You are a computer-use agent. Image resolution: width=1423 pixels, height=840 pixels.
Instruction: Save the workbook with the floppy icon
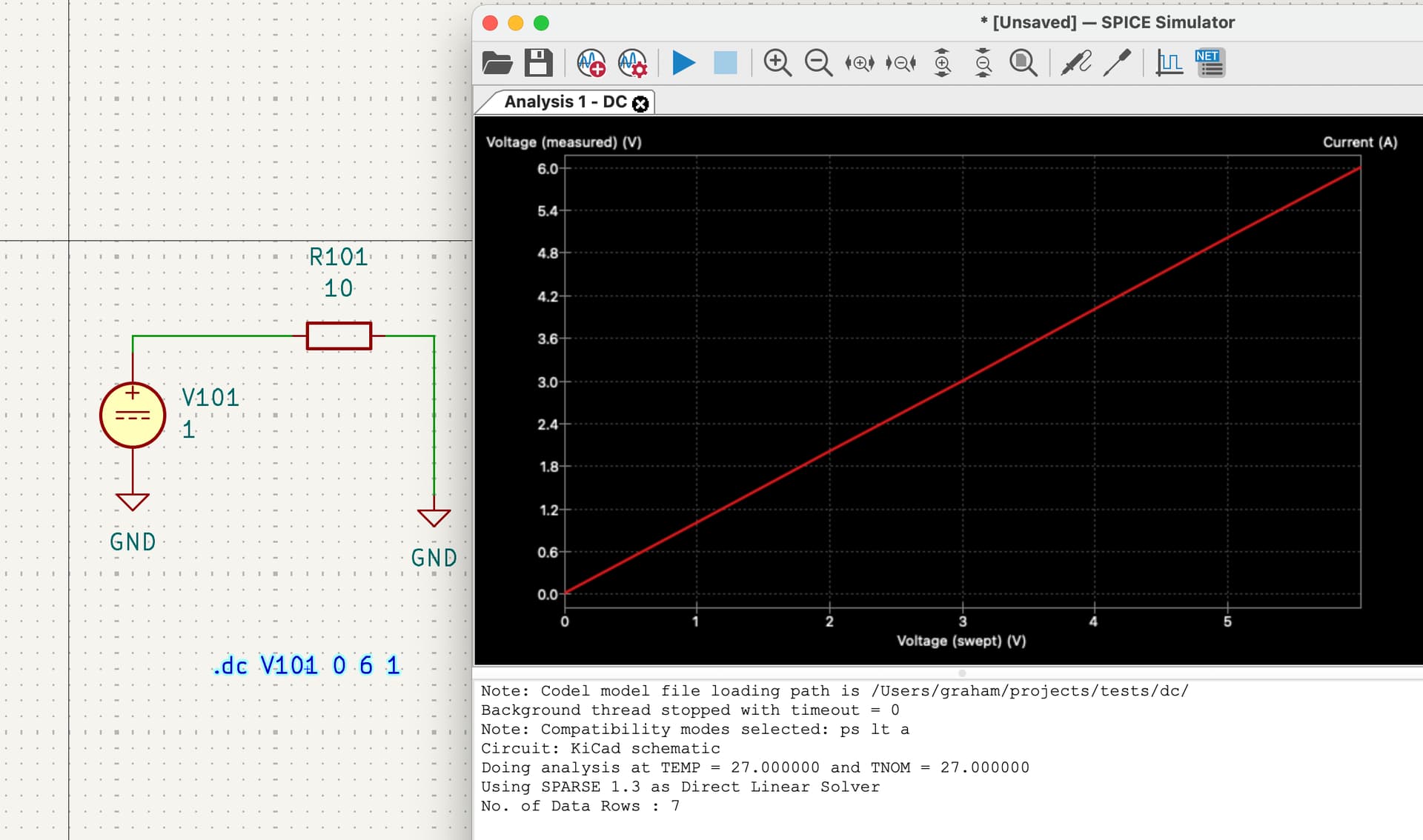[539, 63]
